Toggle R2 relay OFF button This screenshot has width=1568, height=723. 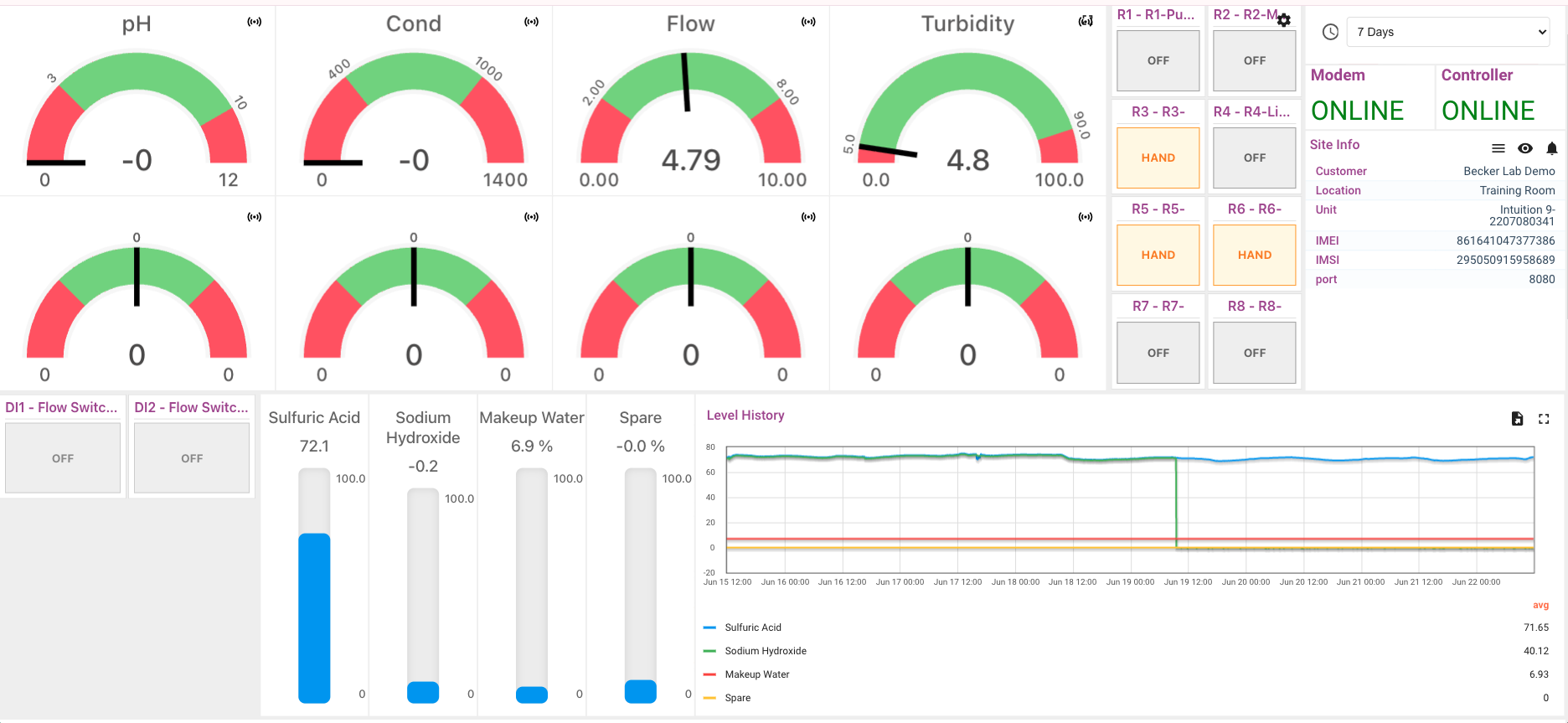tap(1255, 60)
